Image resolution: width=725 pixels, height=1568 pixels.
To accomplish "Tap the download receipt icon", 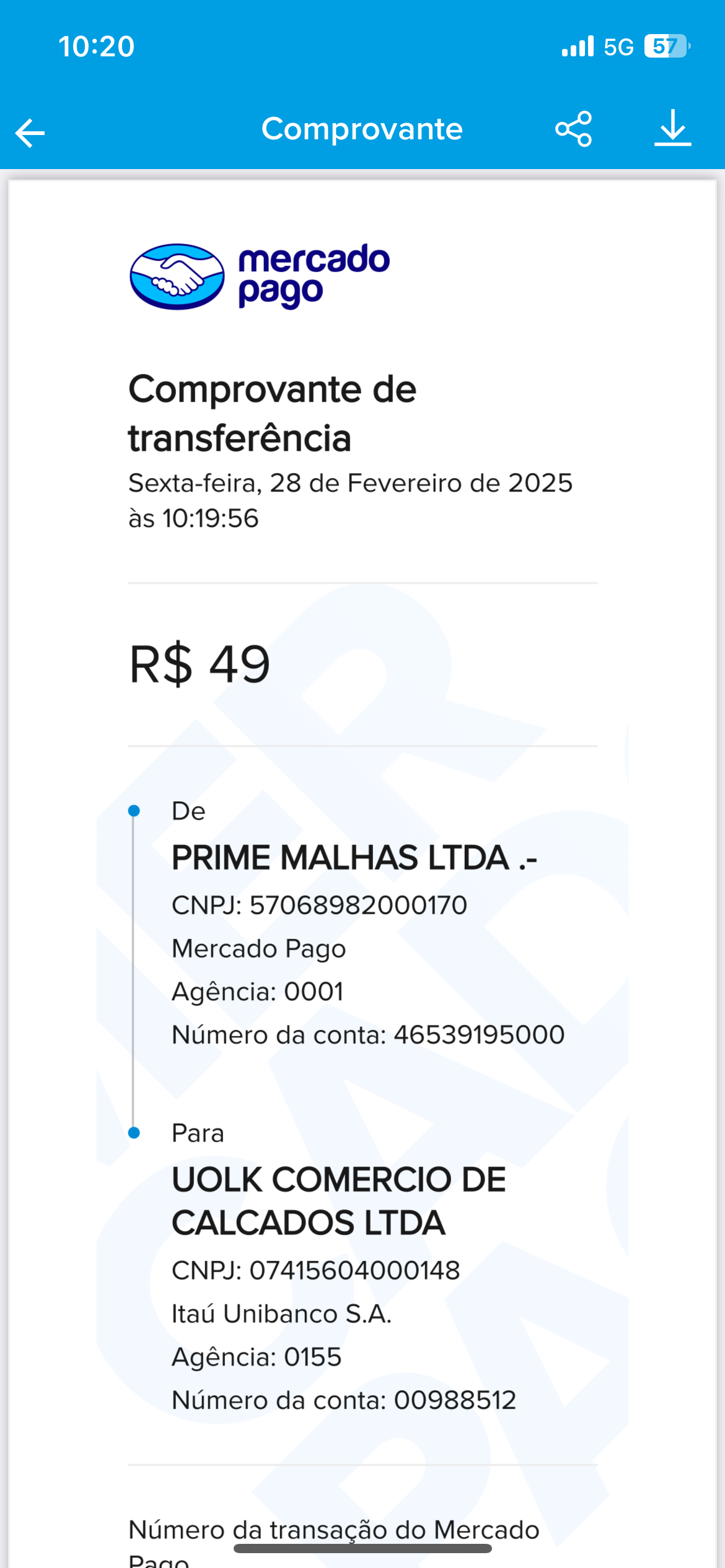I will coord(672,128).
